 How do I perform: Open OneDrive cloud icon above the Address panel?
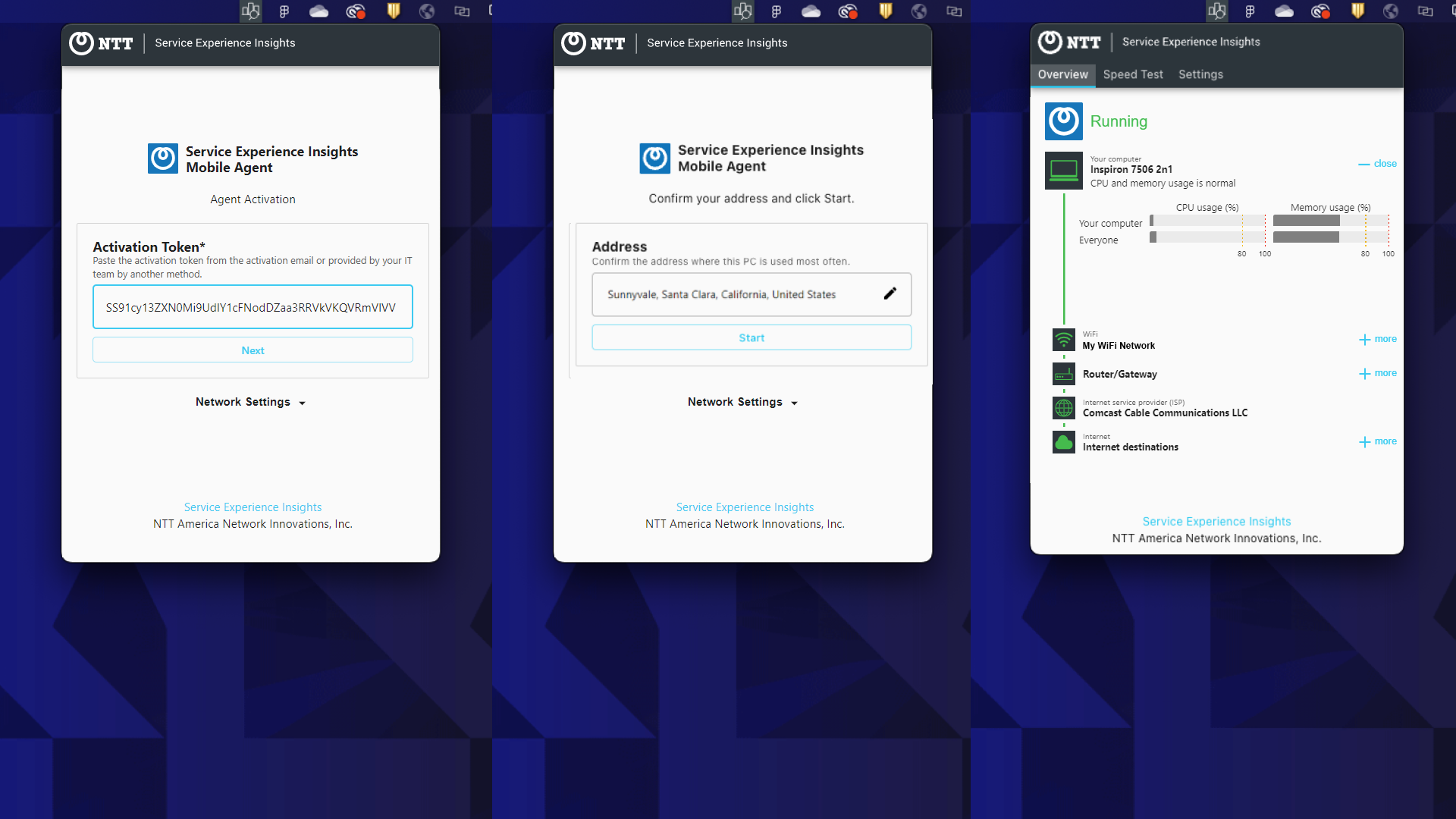(x=811, y=11)
